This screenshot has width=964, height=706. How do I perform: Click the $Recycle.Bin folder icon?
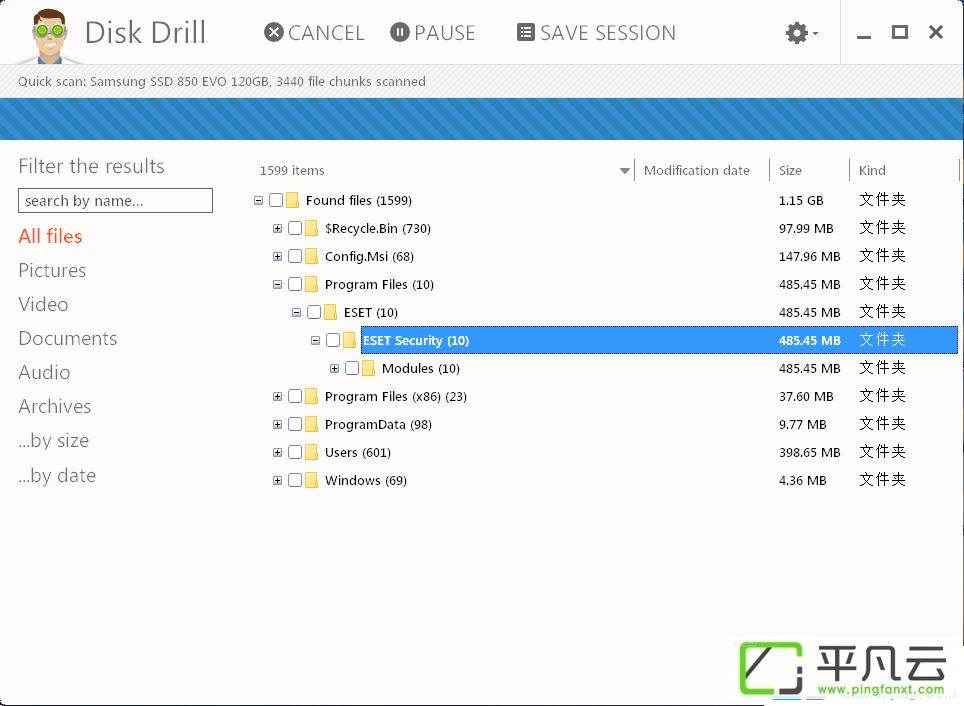[312, 229]
